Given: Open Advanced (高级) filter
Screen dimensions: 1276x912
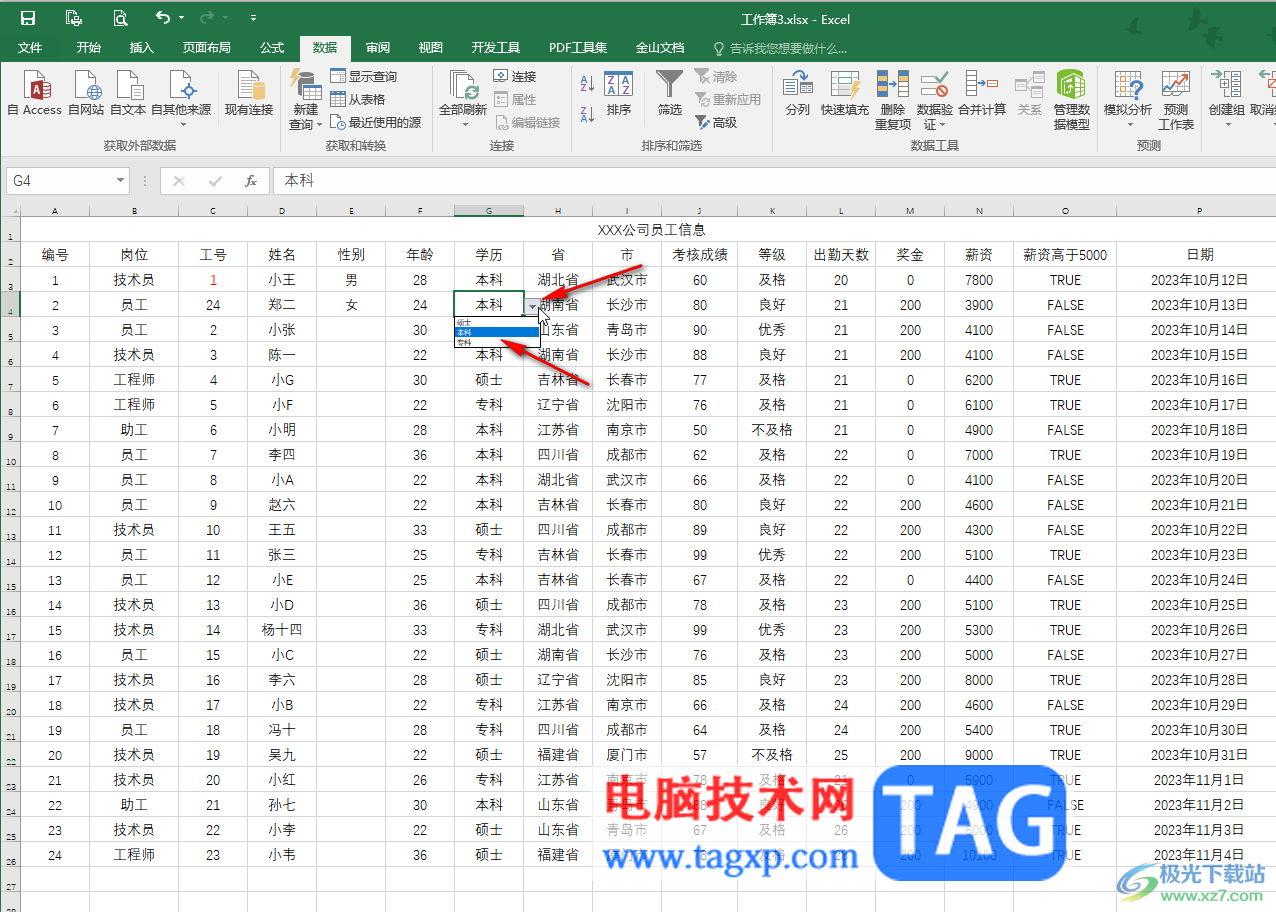Looking at the screenshot, I should tap(716, 122).
